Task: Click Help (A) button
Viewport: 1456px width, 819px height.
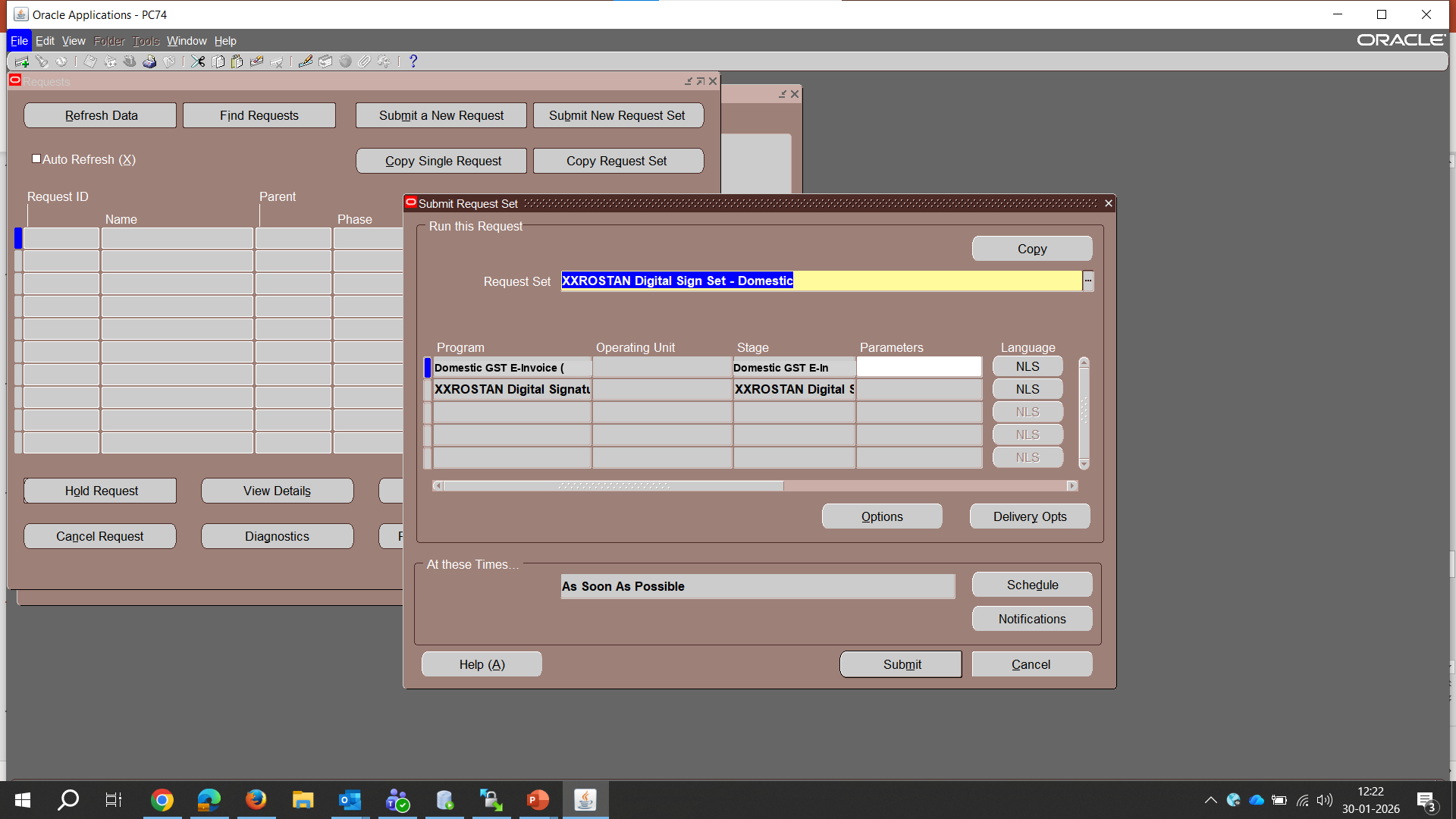Action: (x=482, y=664)
